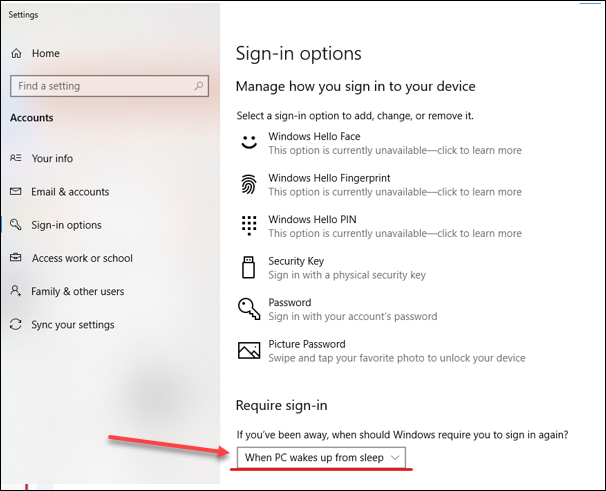Viewport: 606px width, 491px height.
Task: Click the Require sign-in heading
Action: click(281, 406)
